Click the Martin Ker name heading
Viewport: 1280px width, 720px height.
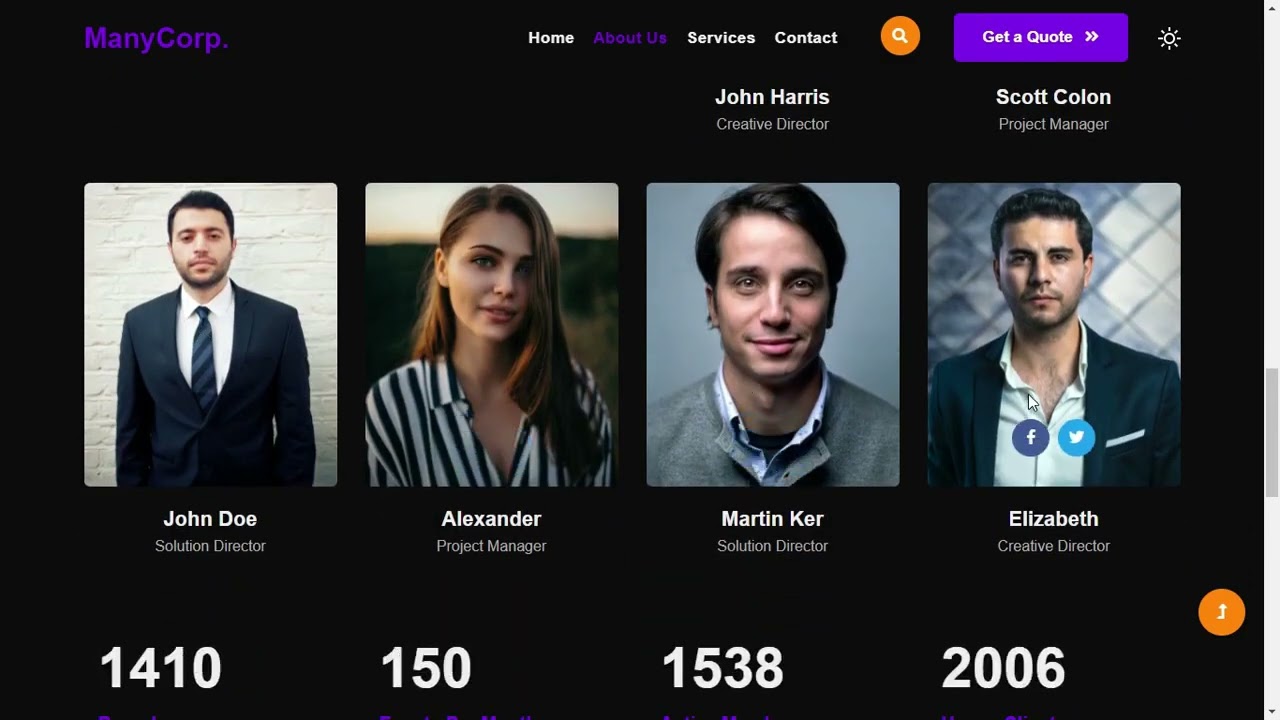[x=772, y=519]
